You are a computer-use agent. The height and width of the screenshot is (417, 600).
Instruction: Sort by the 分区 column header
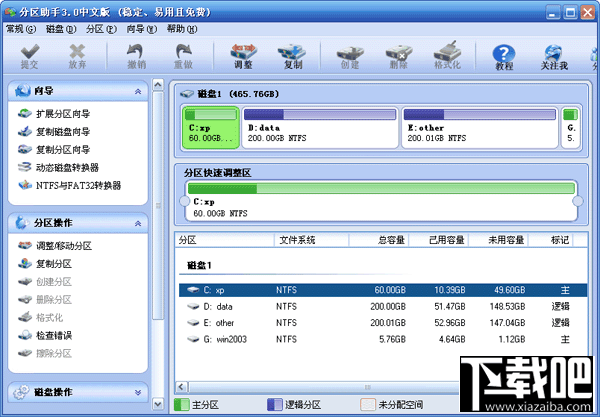[x=225, y=240]
